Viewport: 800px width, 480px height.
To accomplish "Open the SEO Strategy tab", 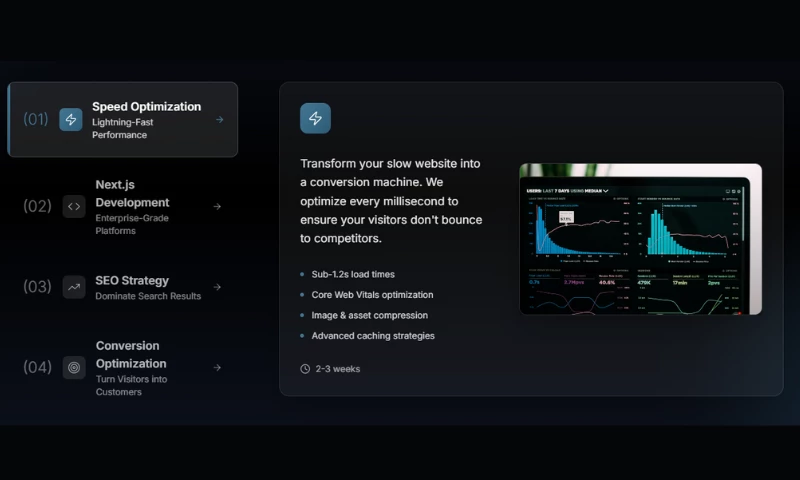I will 123,287.
